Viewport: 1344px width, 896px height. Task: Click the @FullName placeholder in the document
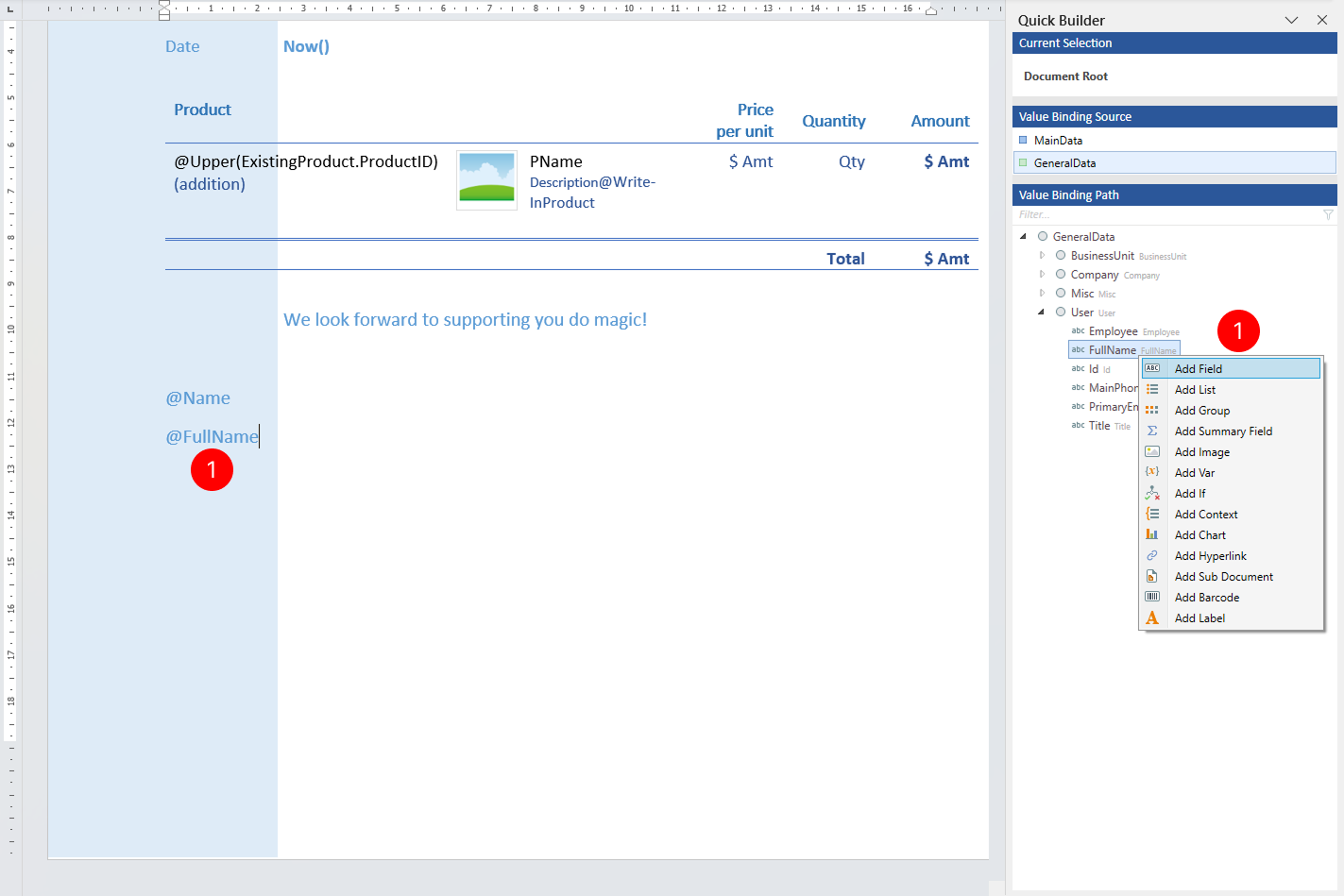[x=213, y=436]
